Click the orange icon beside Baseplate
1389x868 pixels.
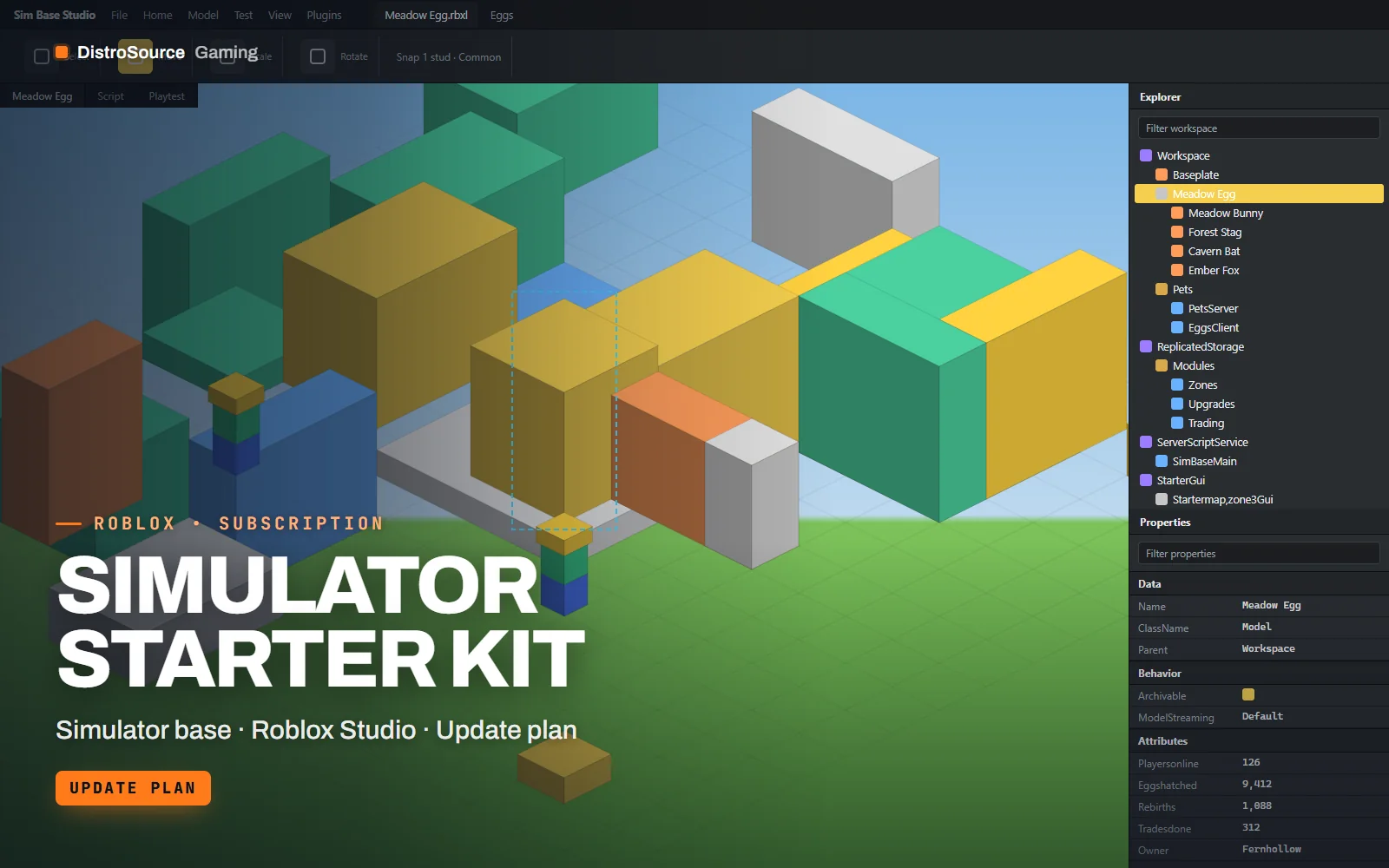tap(1162, 174)
